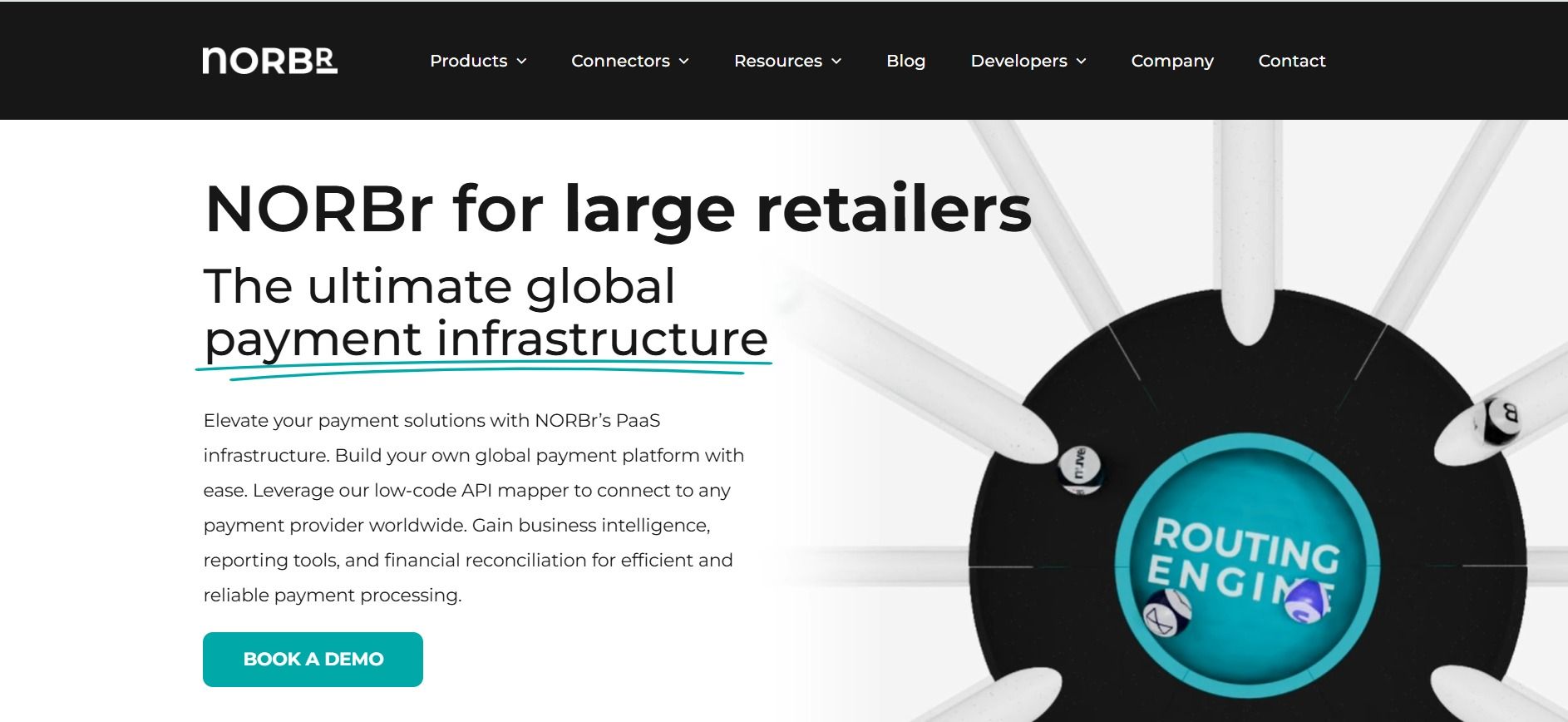Click the NORBr logo in the header
Screen dimensions: 1568x722
[269, 61]
